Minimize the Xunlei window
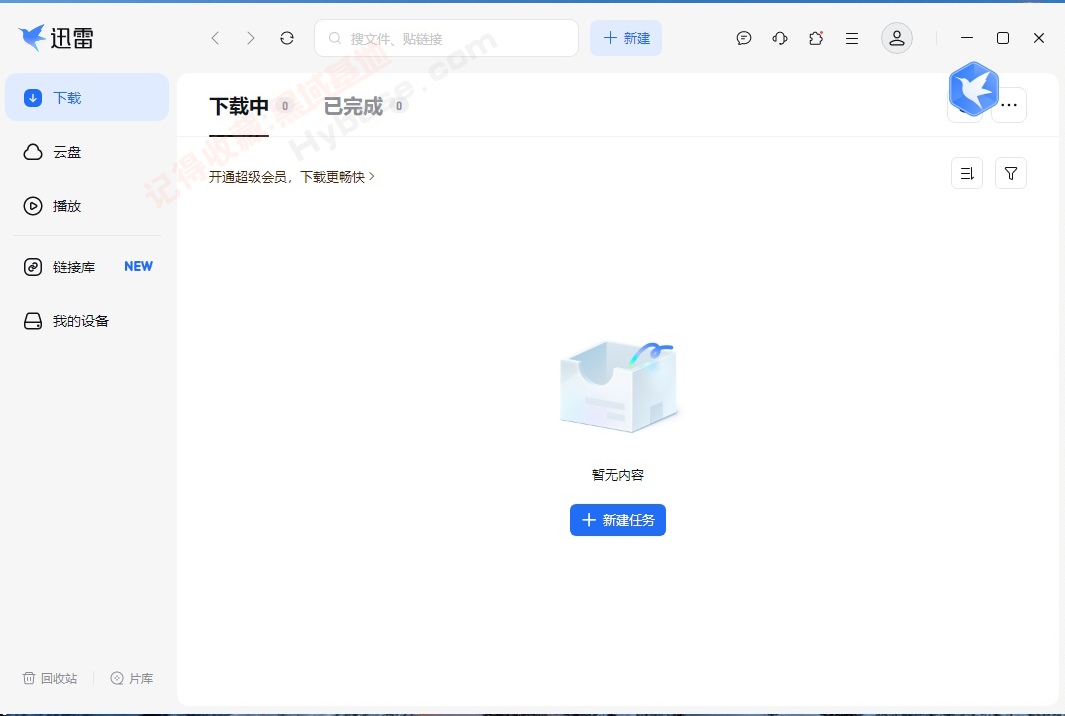The image size is (1065, 716). (967, 38)
